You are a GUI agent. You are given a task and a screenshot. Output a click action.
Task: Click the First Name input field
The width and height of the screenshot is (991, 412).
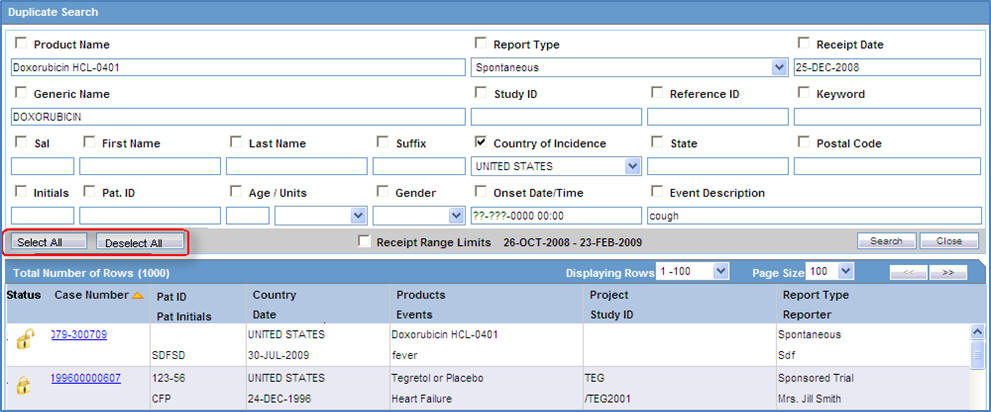(x=150, y=166)
